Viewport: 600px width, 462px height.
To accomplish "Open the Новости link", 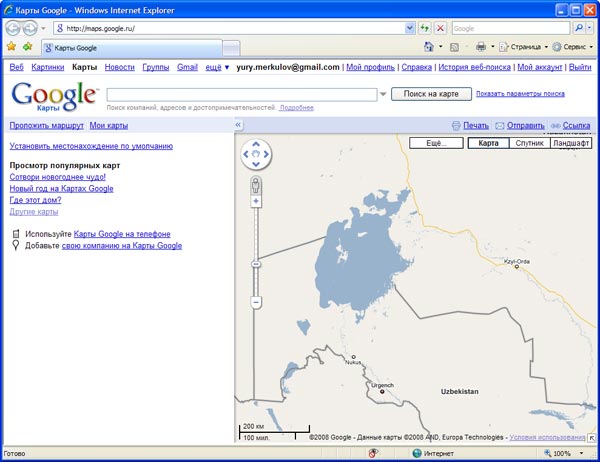I will point(119,67).
